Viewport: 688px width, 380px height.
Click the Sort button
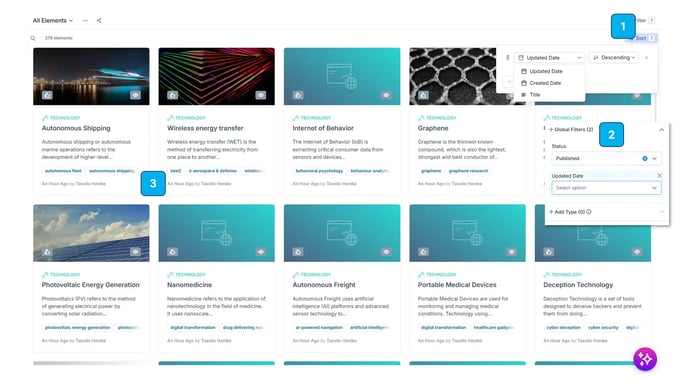pos(641,38)
